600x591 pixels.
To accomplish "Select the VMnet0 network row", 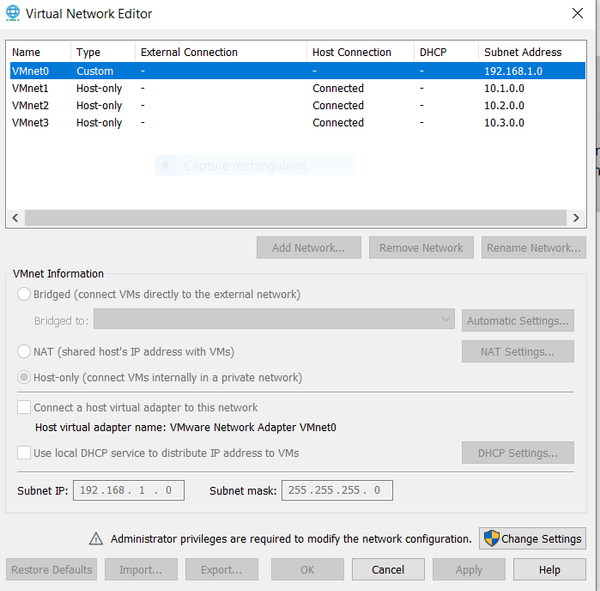I will pyautogui.click(x=297, y=71).
